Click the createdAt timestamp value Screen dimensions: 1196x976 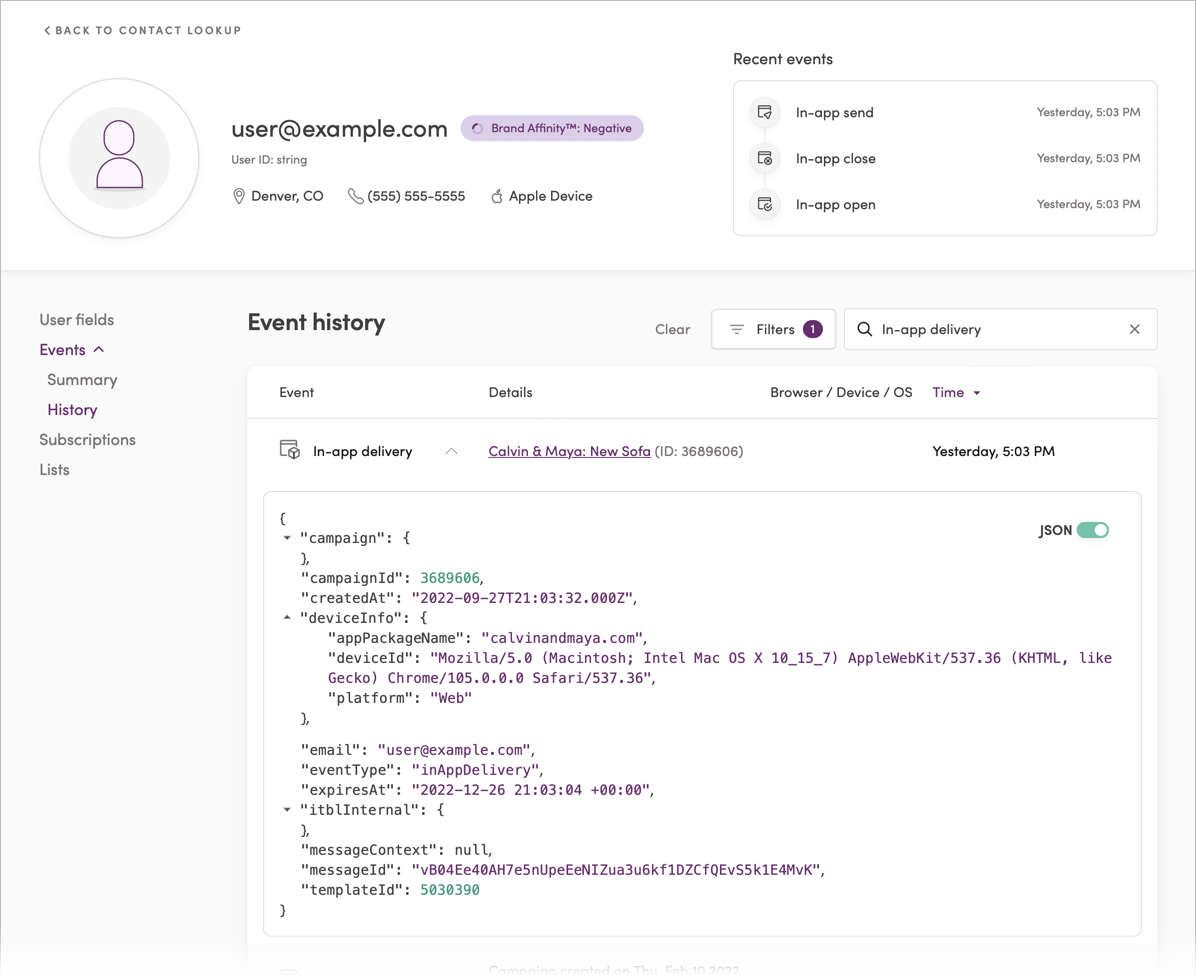click(522, 598)
